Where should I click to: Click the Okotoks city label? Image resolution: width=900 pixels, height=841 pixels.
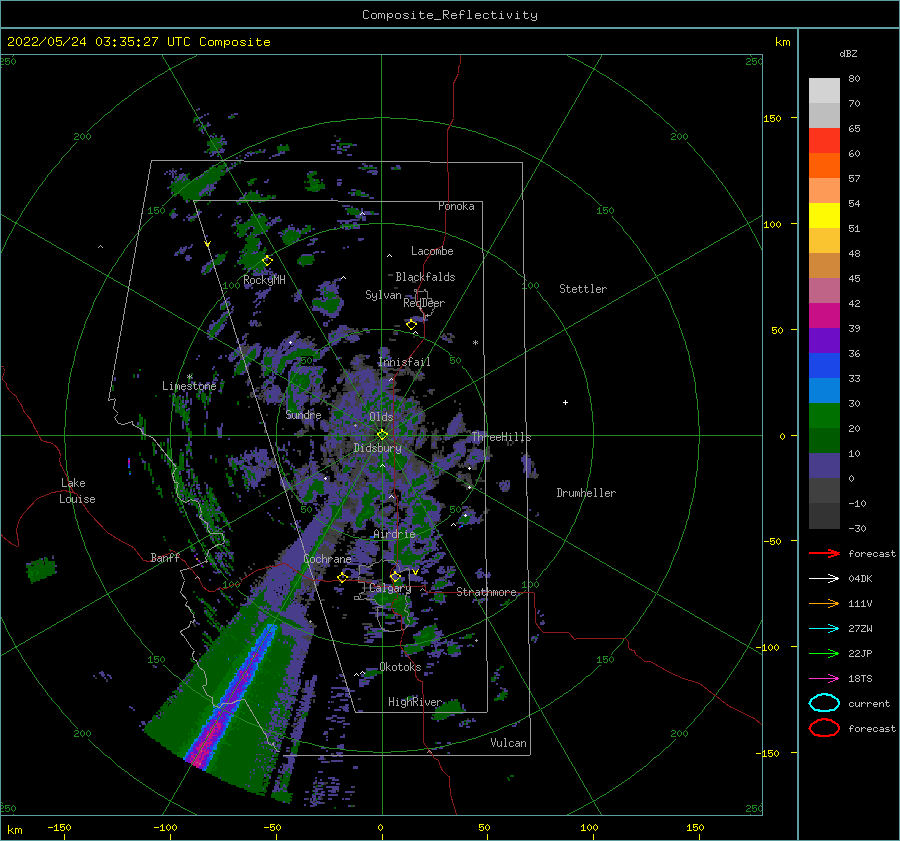pos(401,667)
